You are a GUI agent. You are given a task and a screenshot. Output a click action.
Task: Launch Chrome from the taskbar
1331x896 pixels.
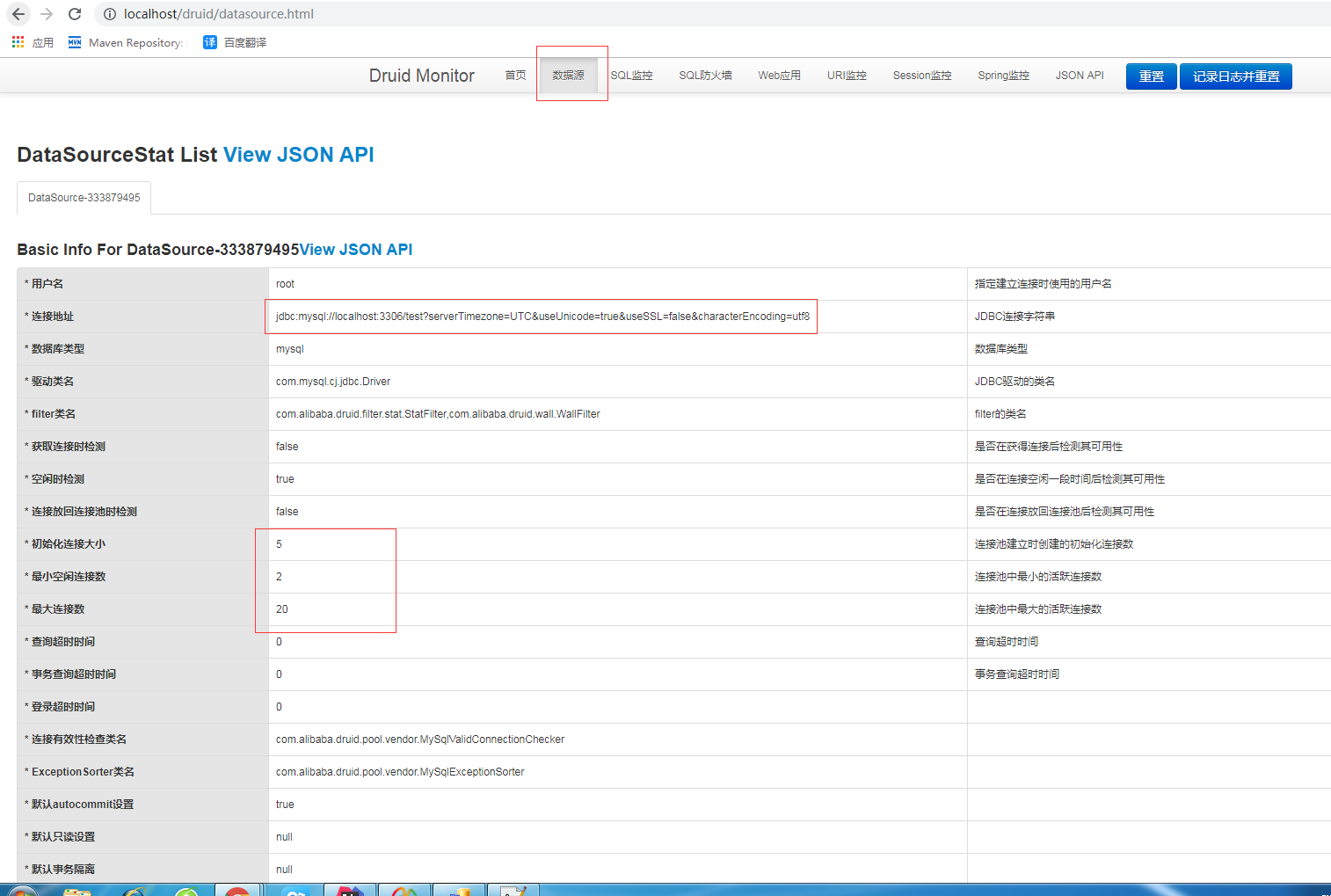238,890
